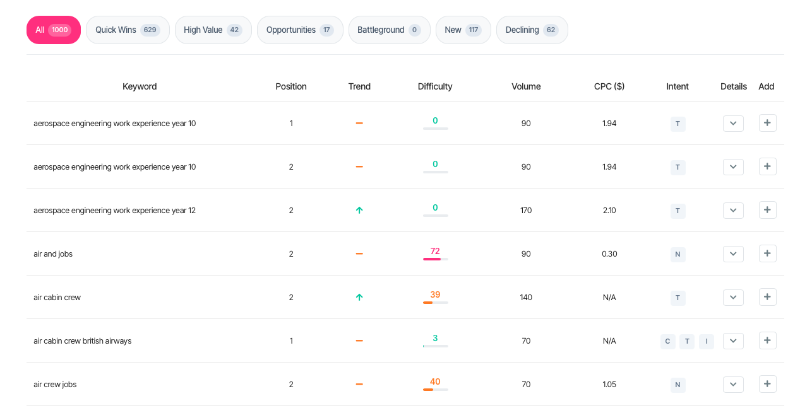
Task: Click plus icon for 'work experience year 12' row
Action: [767, 210]
